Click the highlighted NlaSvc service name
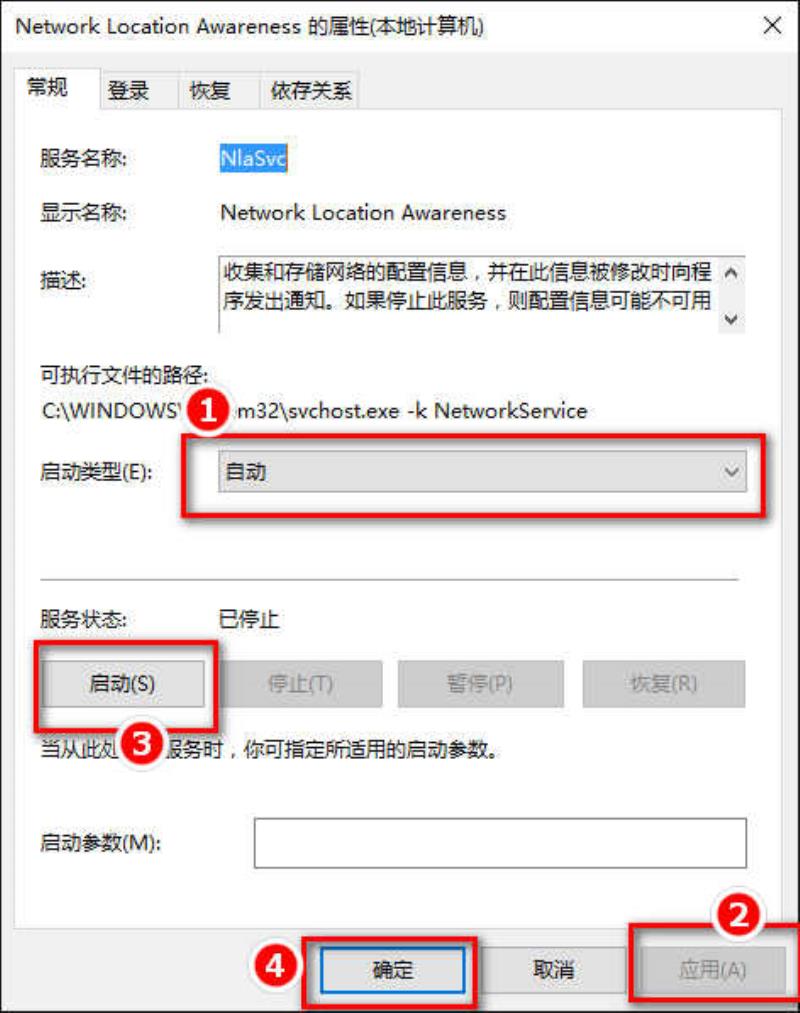This screenshot has width=800, height=1013. [x=253, y=158]
